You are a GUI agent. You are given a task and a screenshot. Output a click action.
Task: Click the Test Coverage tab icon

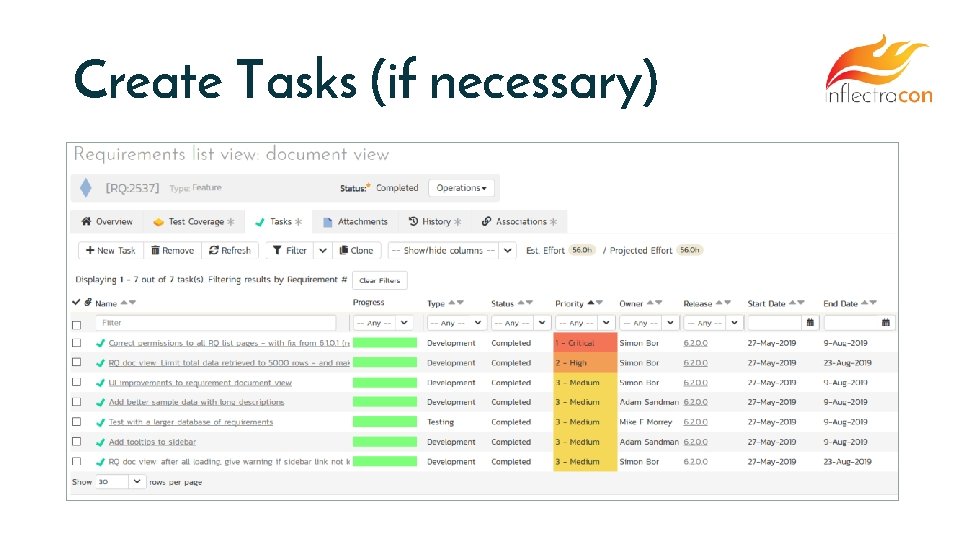159,222
